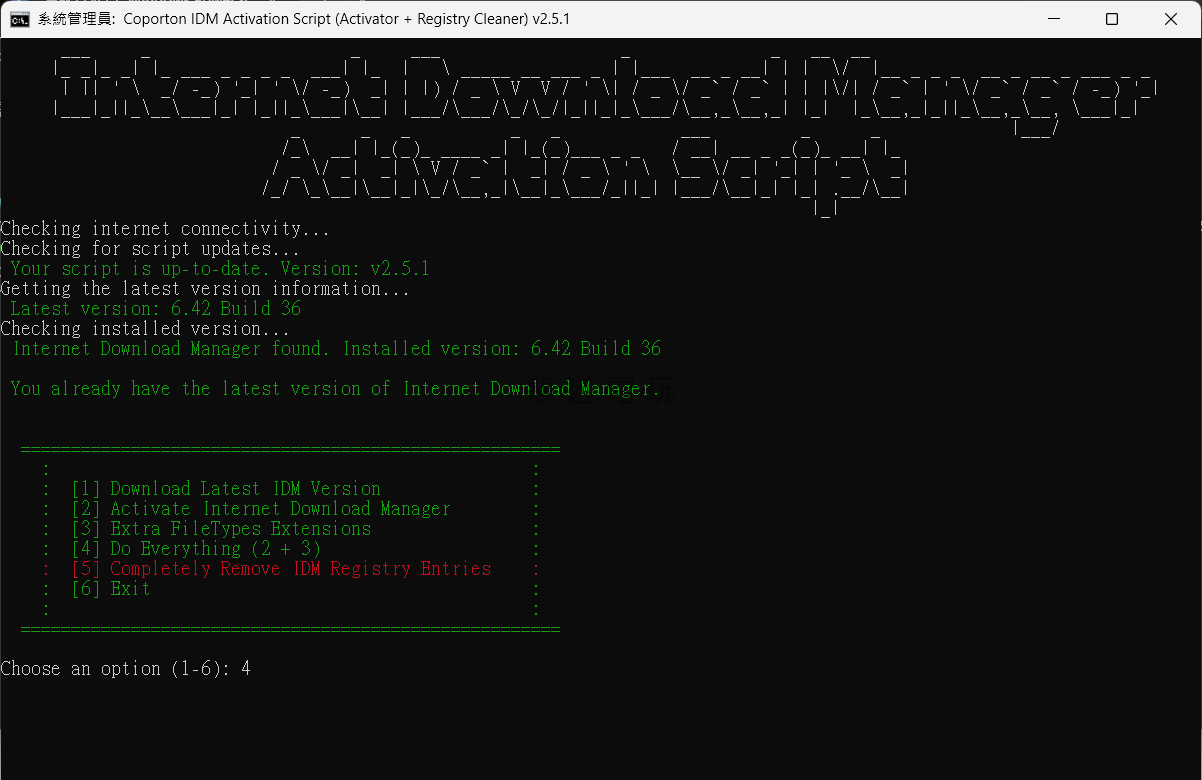Click option [1] Download Latest IDM Version
Viewport: 1202px width, 780px height.
[x=226, y=489]
